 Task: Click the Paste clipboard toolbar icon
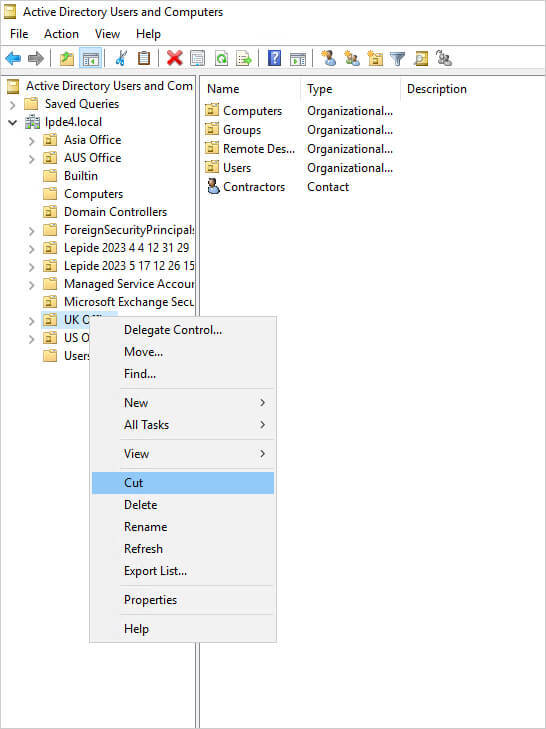pos(144,59)
